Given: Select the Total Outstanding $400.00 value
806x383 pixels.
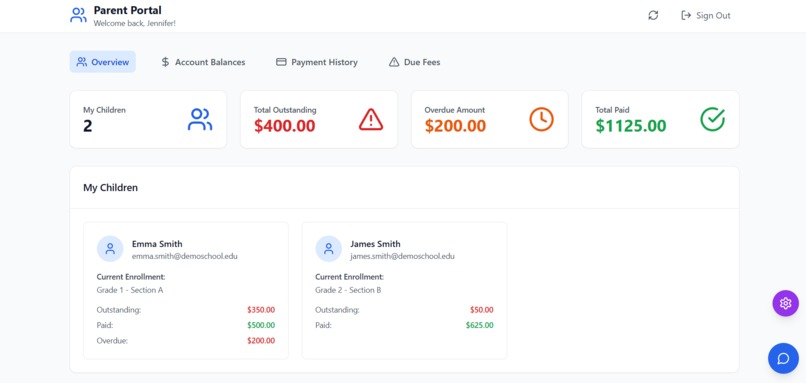Looking at the screenshot, I should click(x=284, y=126).
